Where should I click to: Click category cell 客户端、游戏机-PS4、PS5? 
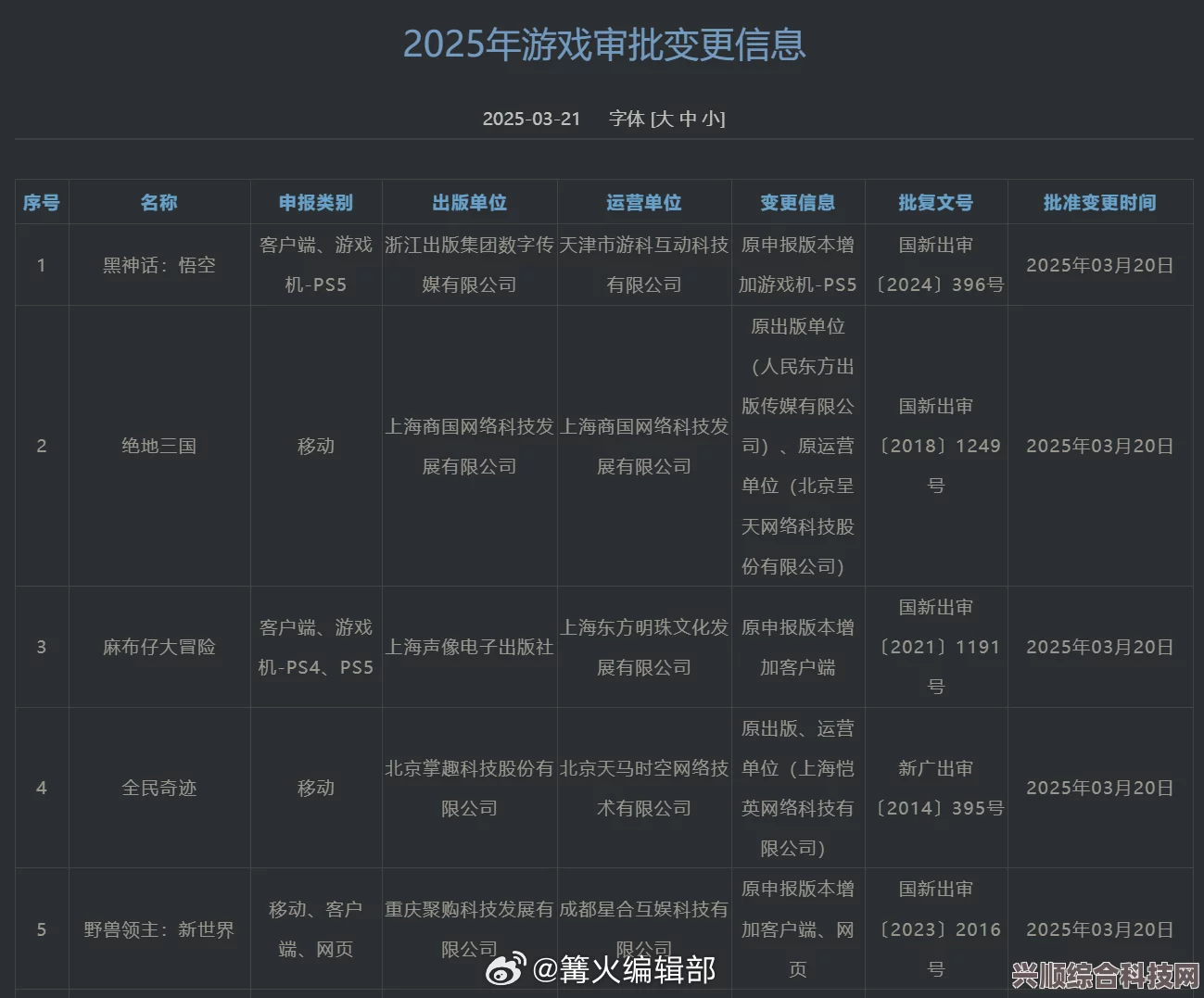click(316, 647)
